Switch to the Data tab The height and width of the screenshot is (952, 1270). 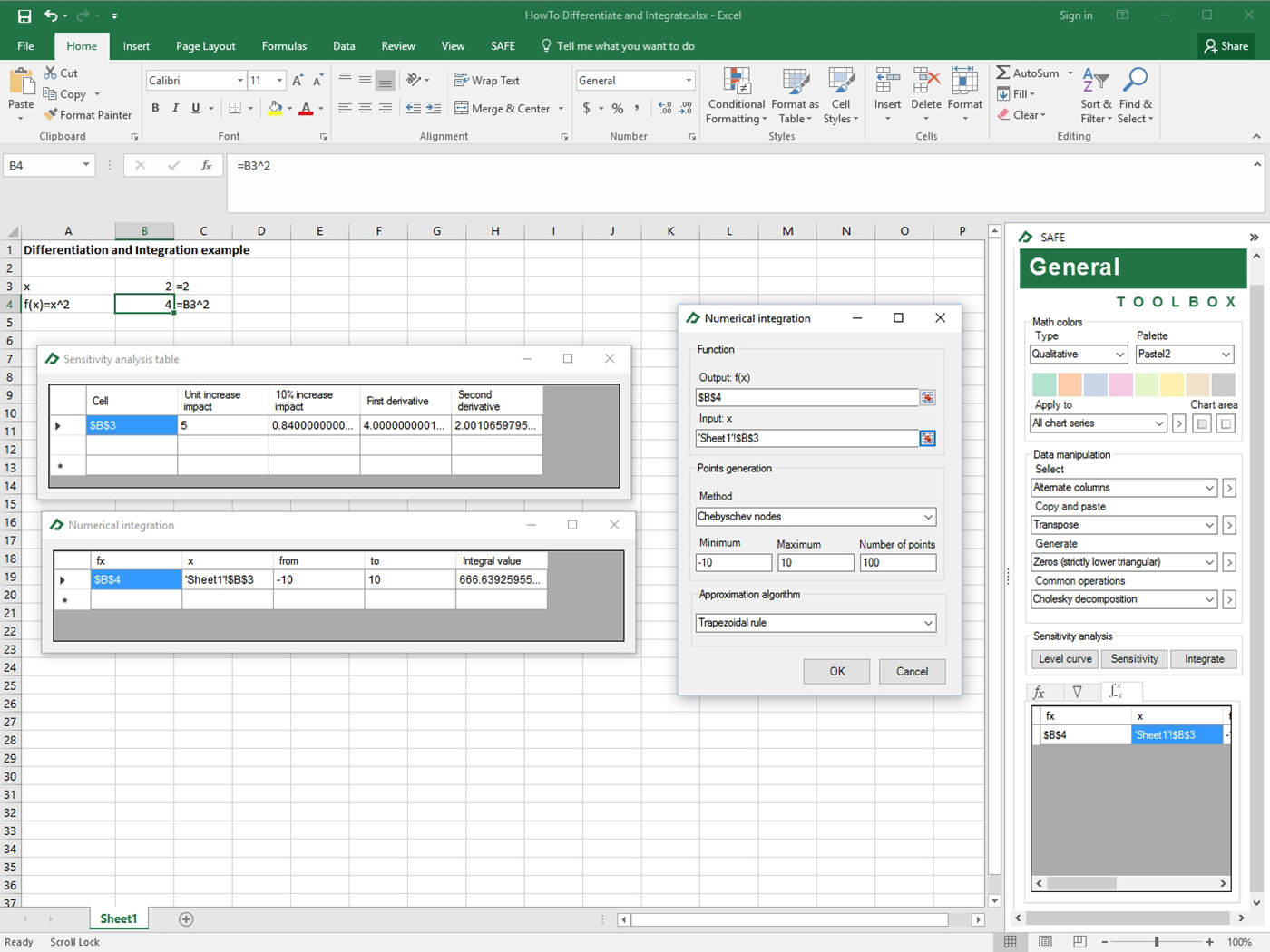[344, 46]
